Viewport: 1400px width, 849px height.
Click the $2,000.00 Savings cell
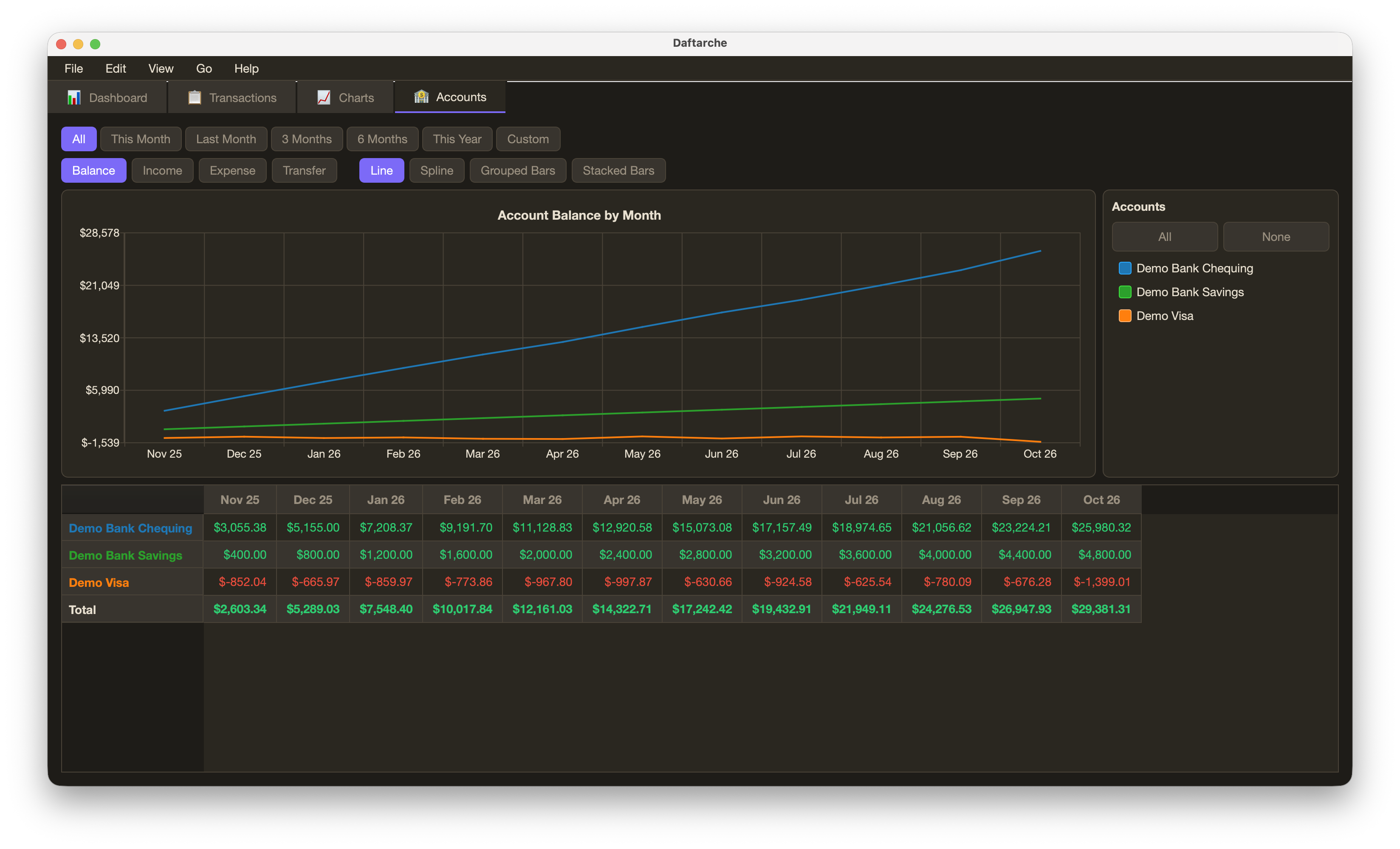pyautogui.click(x=542, y=555)
